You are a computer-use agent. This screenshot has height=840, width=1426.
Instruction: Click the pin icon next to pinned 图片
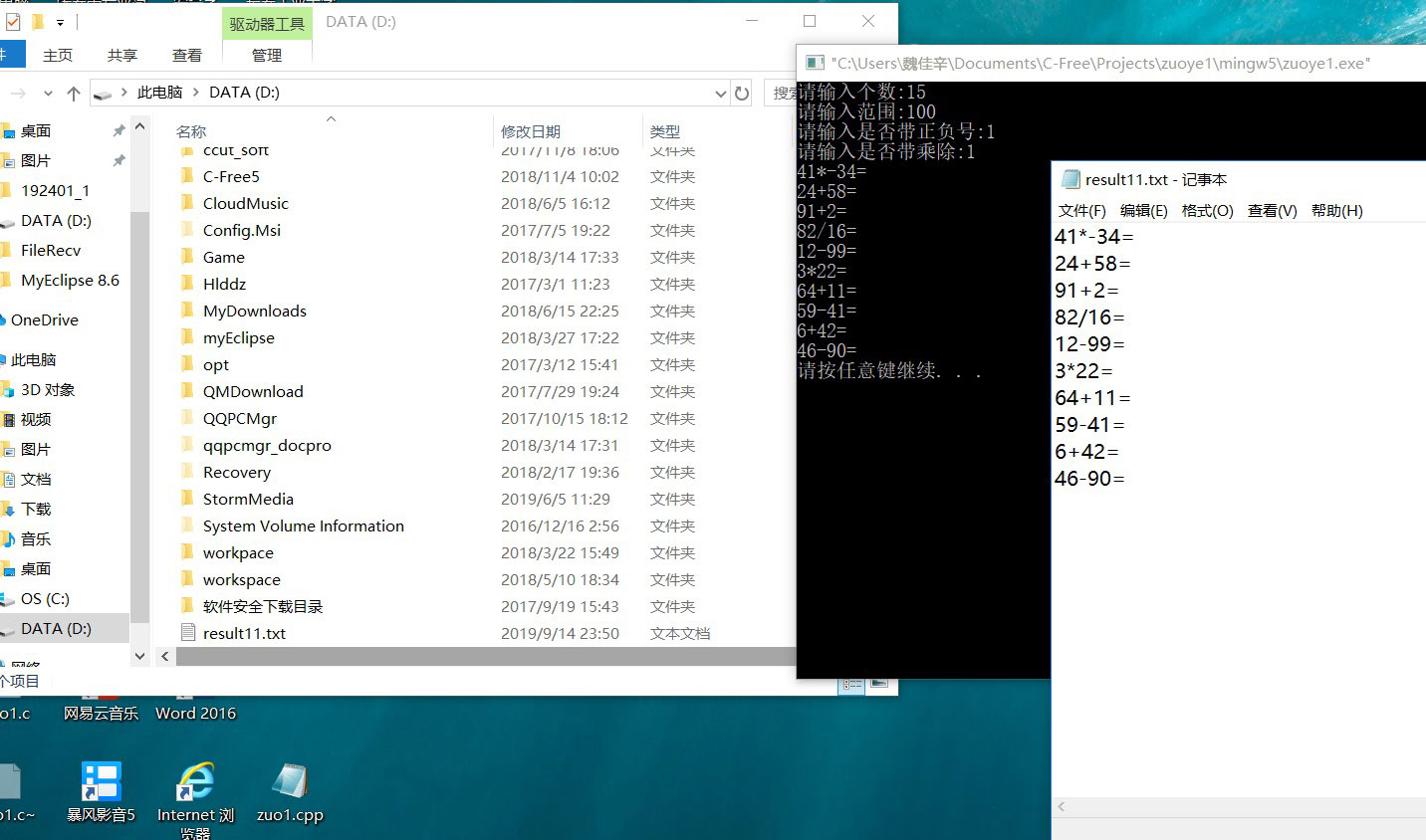[119, 160]
